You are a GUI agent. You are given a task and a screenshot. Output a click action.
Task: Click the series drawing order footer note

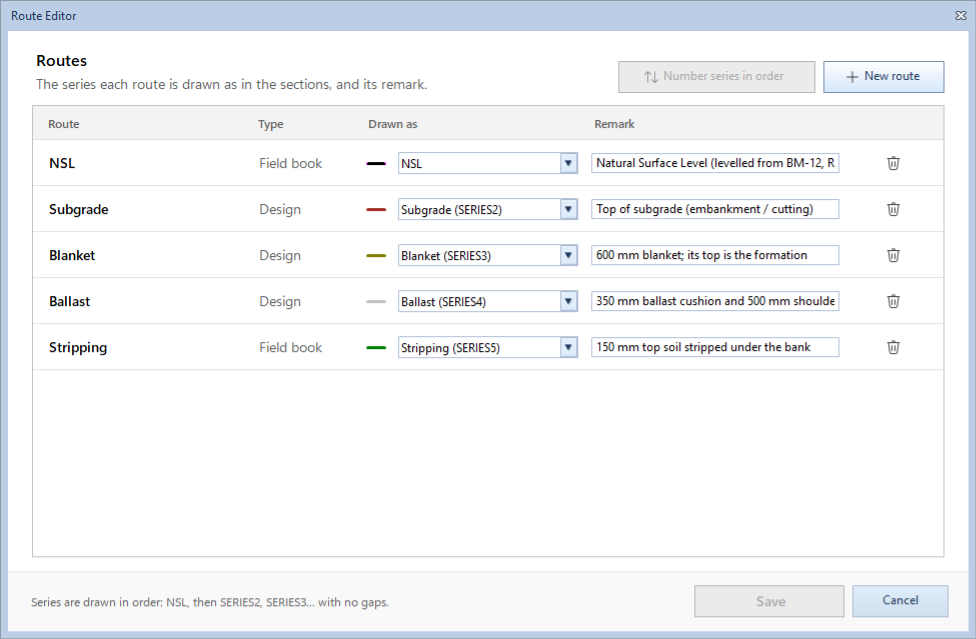pos(210,602)
